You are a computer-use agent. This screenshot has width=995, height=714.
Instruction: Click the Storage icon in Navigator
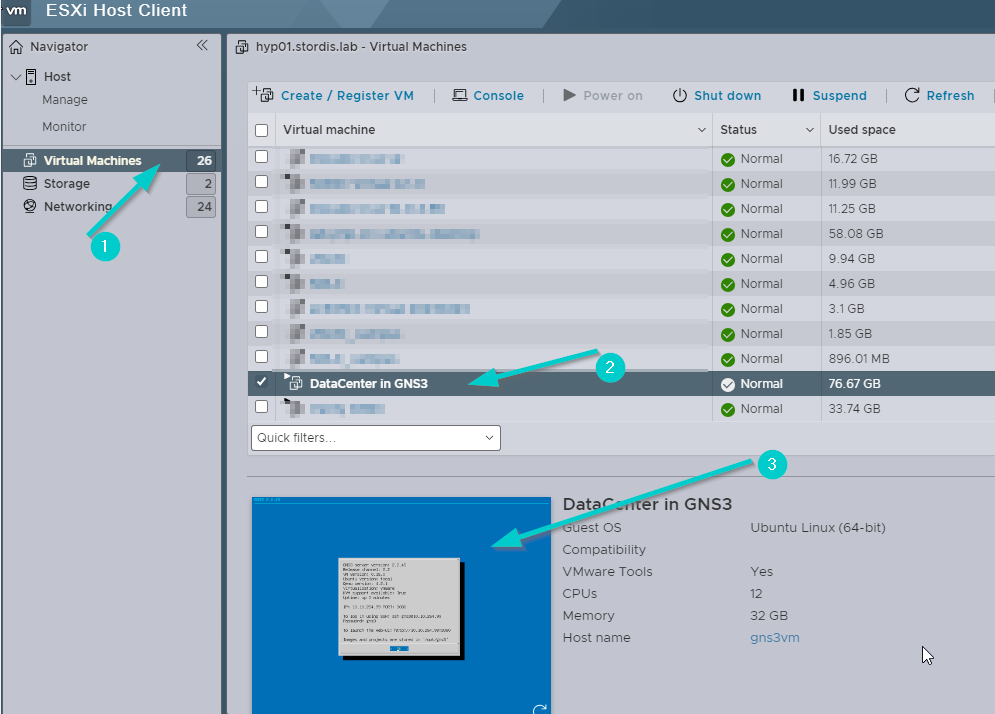coord(30,184)
